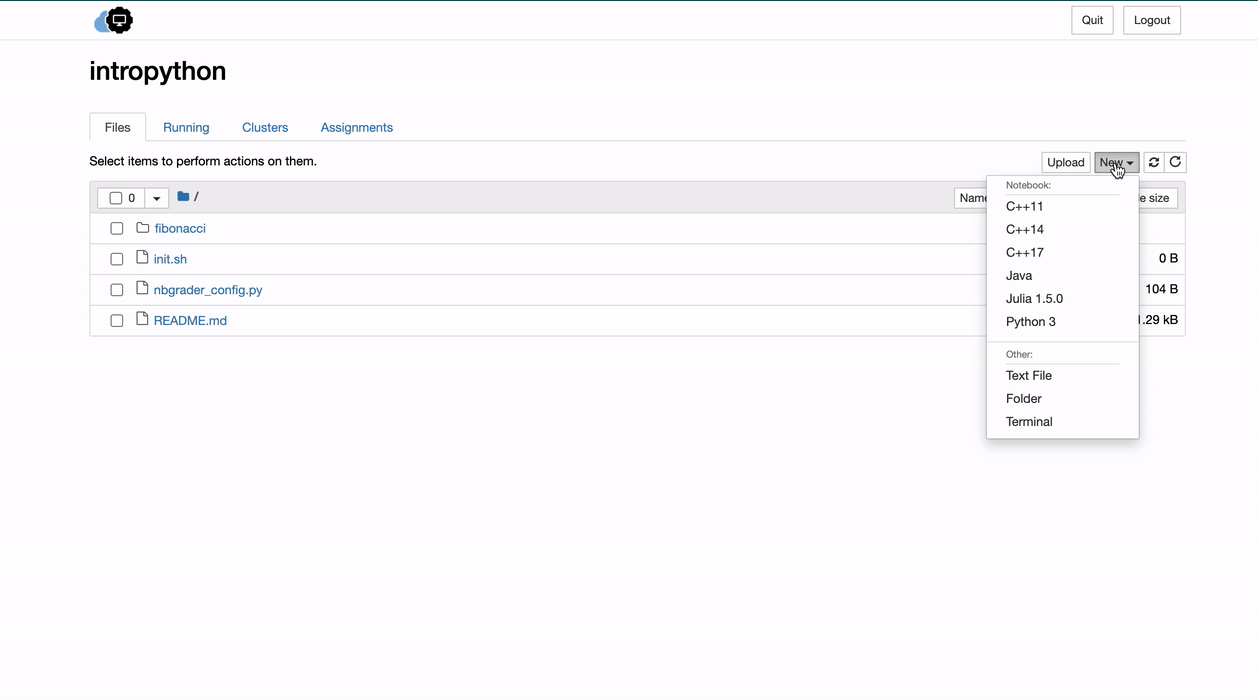Image resolution: width=1258 pixels, height=700 pixels.
Task: Sort by File size column button
Action: [x=1158, y=198]
